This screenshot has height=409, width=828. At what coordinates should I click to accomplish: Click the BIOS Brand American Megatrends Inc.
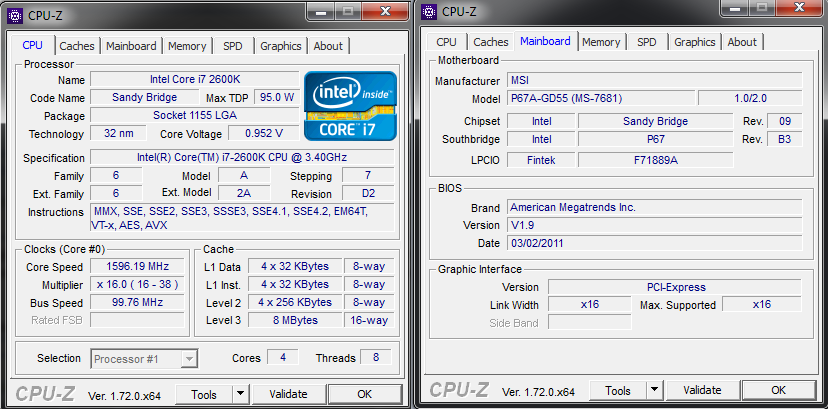pyautogui.click(x=655, y=207)
